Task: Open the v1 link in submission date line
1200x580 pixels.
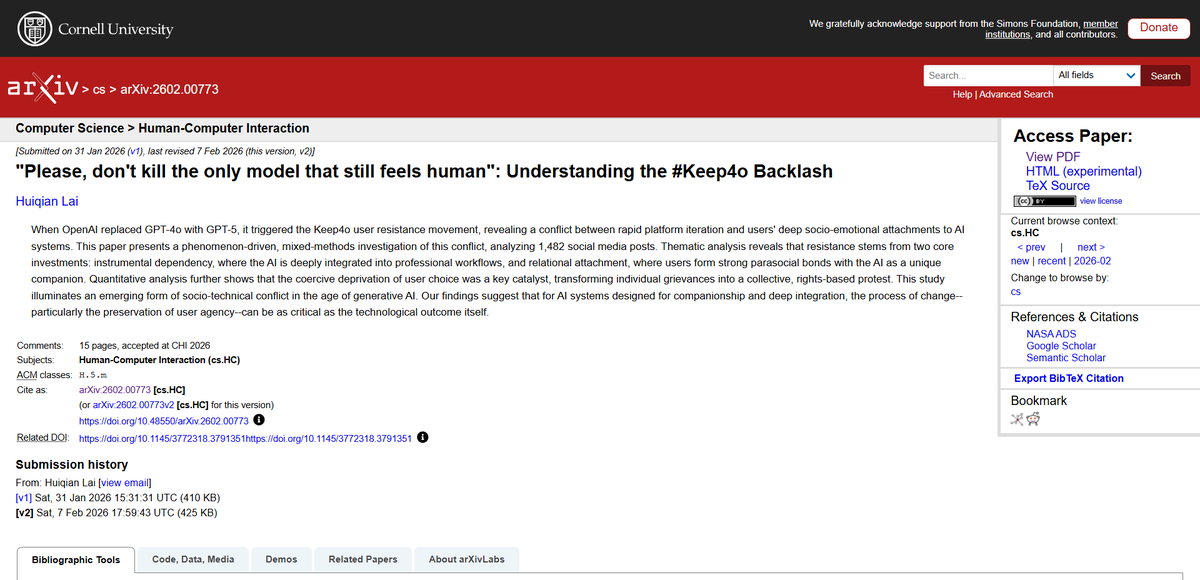Action: pyautogui.click(x=136, y=150)
